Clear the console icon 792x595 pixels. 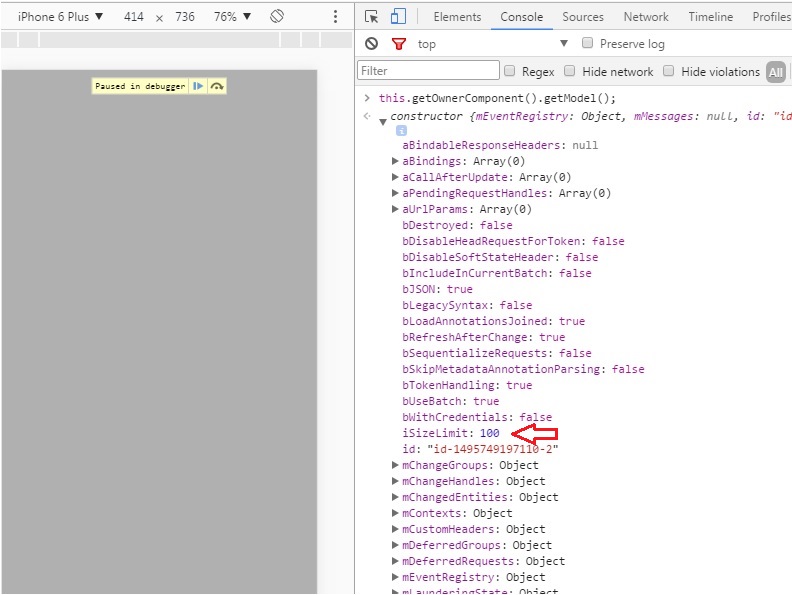(x=371, y=44)
